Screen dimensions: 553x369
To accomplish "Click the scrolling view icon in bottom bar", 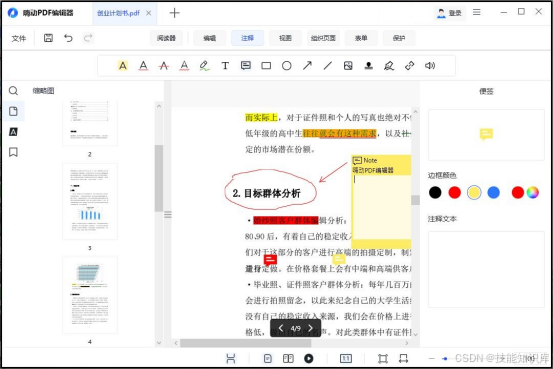I will (231, 358).
